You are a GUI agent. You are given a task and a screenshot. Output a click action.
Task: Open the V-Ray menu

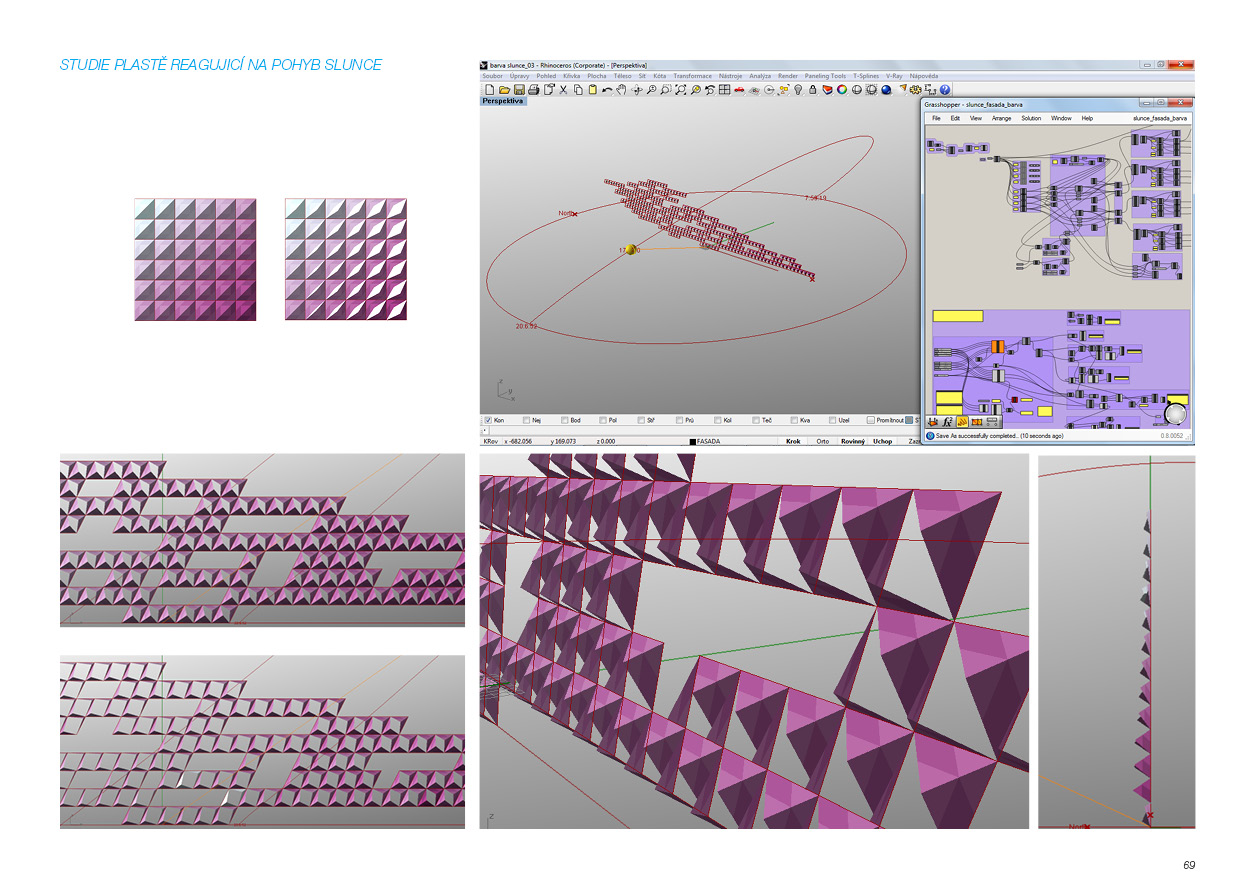point(894,76)
